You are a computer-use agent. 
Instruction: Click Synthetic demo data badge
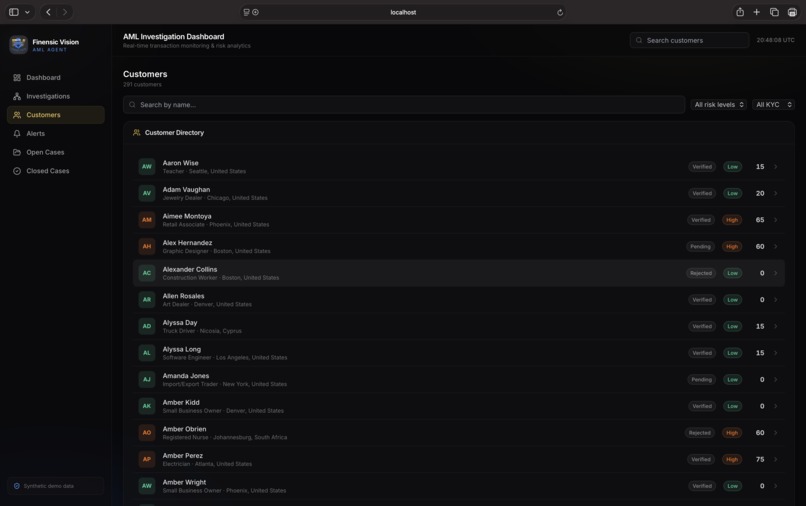(56, 486)
